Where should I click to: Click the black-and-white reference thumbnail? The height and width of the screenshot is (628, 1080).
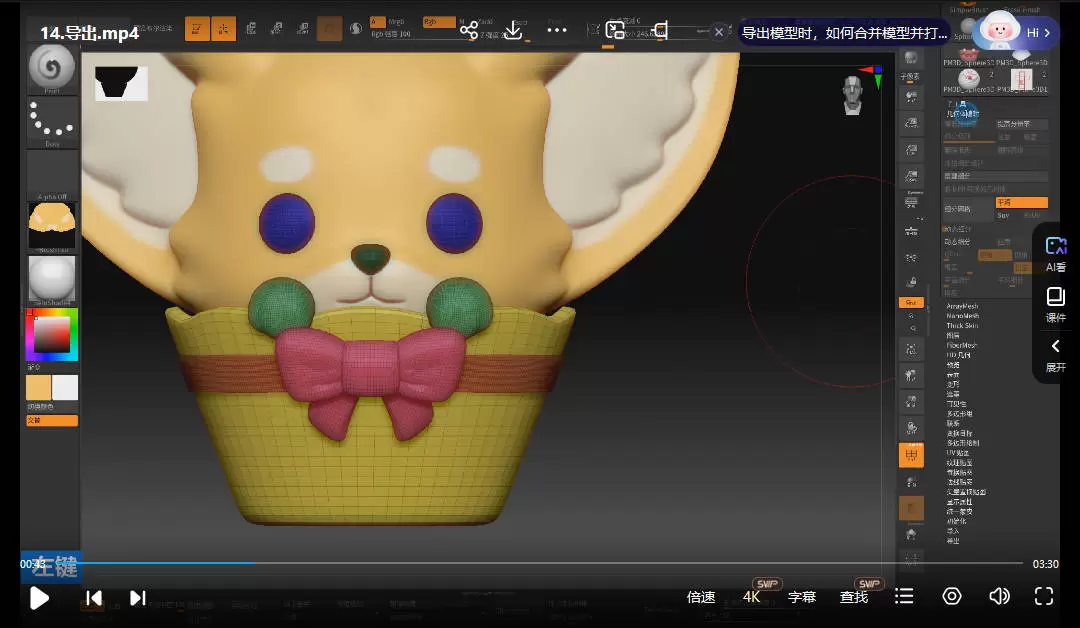[x=121, y=84]
